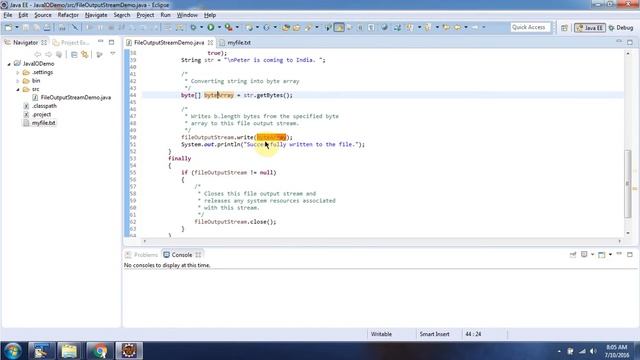Click Navigator Forward arrow icon

(49, 54)
